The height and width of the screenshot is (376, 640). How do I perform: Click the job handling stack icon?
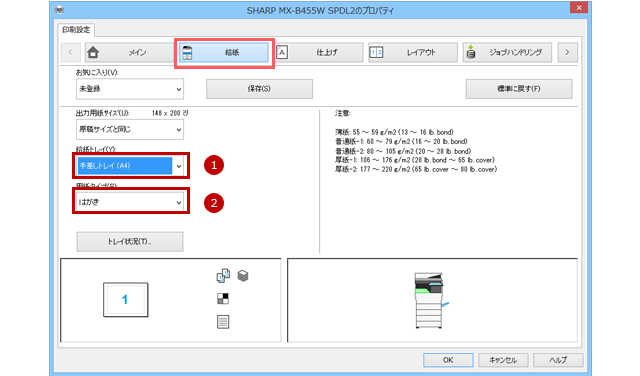click(471, 52)
